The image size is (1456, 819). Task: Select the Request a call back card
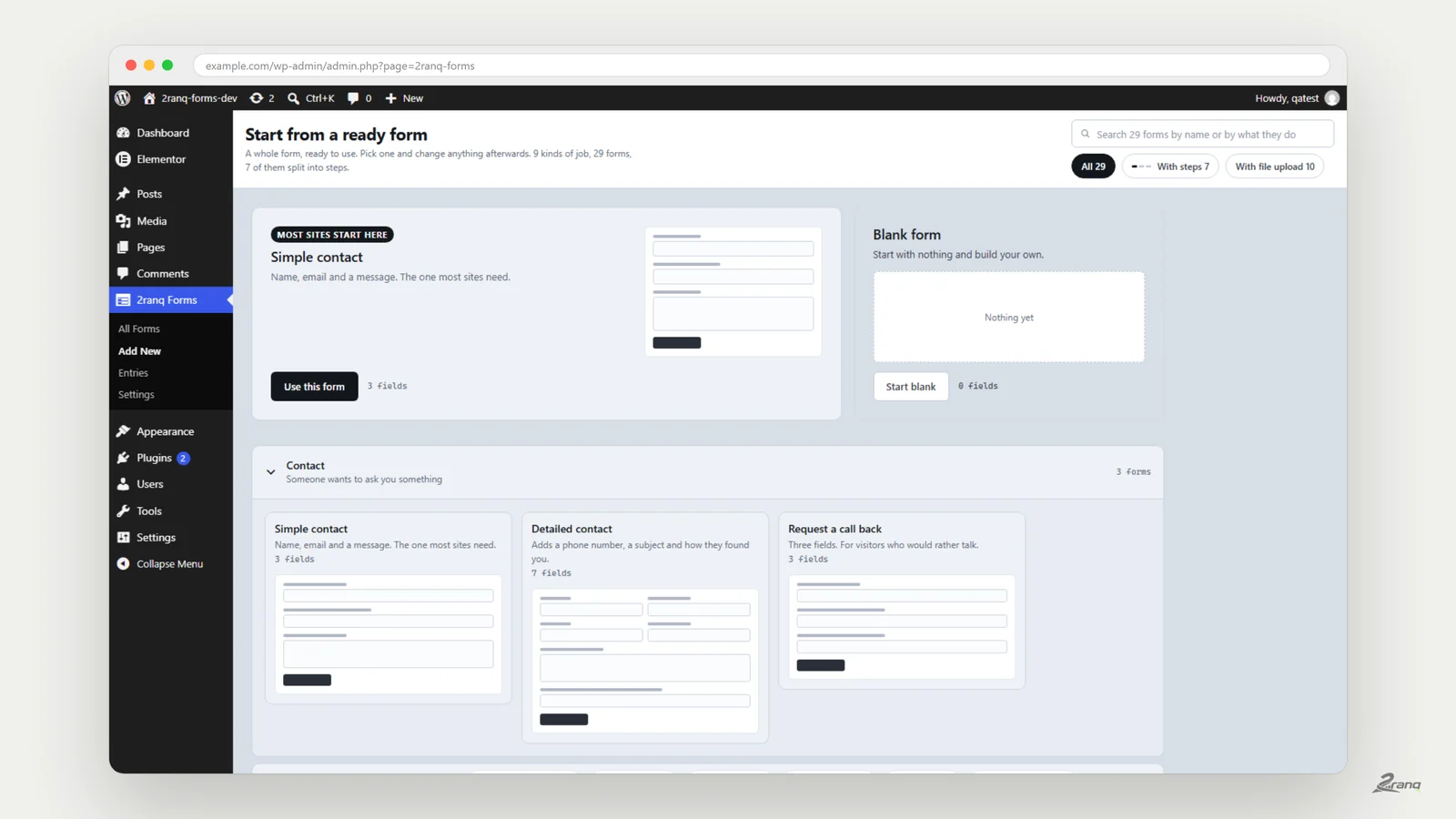coord(902,601)
